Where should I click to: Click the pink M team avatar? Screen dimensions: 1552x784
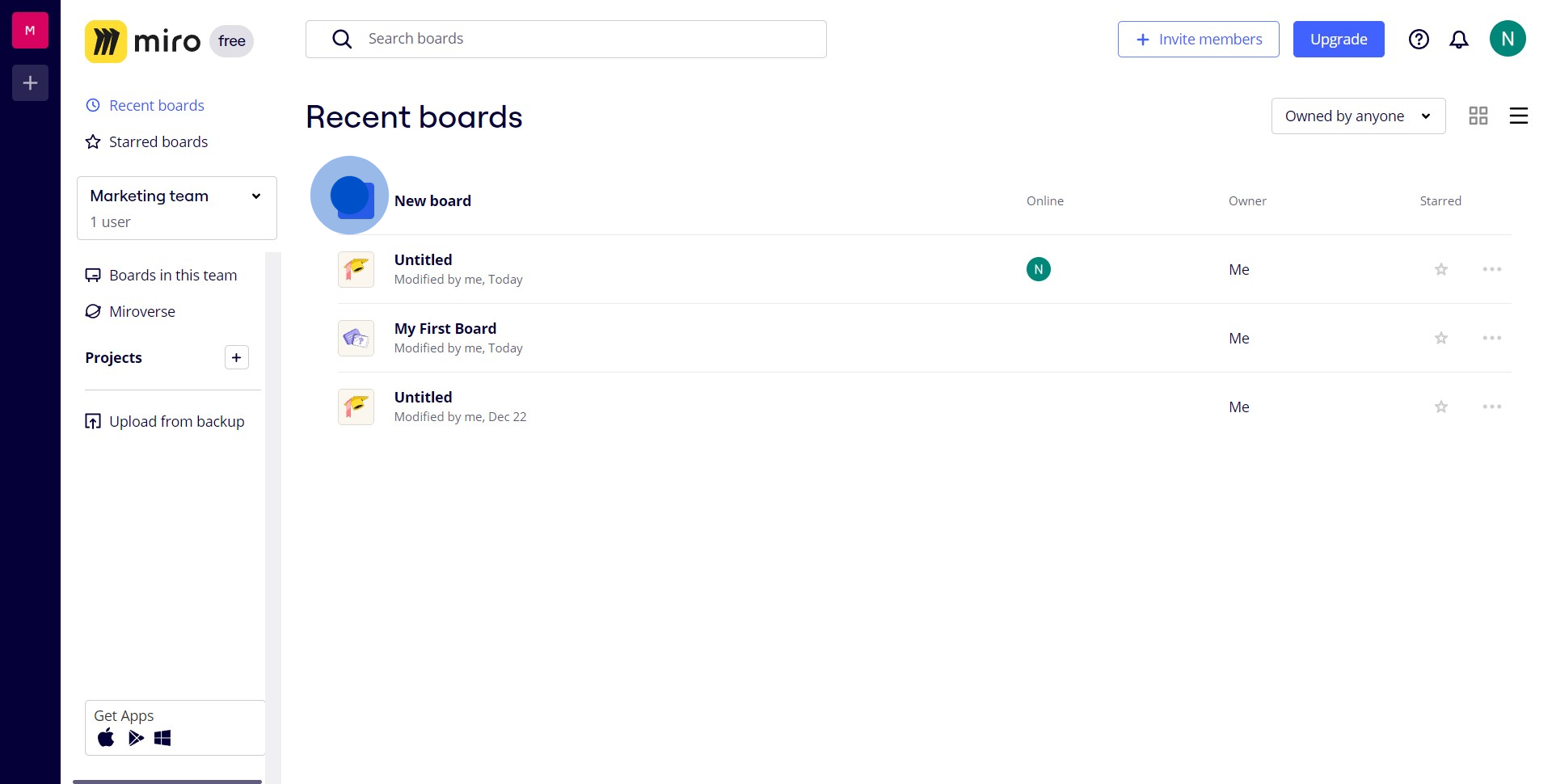[30, 31]
